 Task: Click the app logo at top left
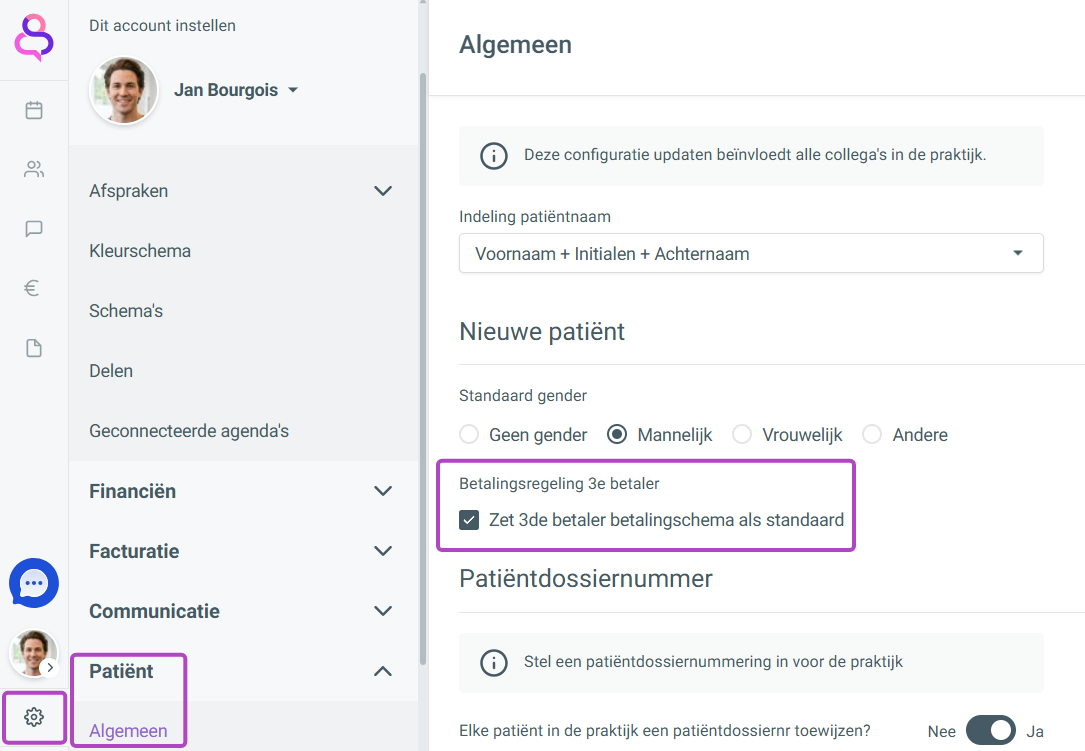pyautogui.click(x=34, y=38)
